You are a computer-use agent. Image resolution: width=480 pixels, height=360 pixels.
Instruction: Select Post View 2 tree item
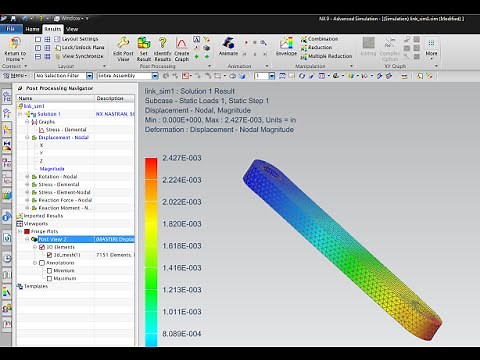click(x=52, y=239)
